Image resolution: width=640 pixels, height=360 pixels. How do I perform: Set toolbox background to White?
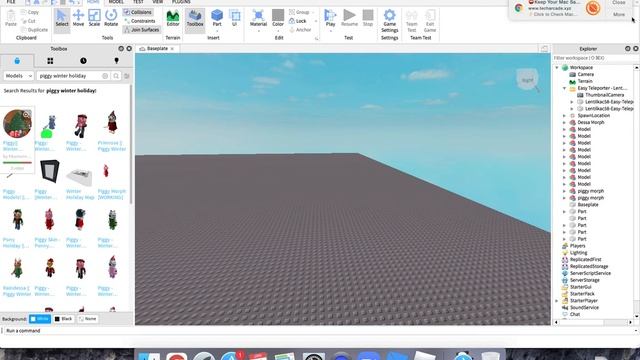40,319
